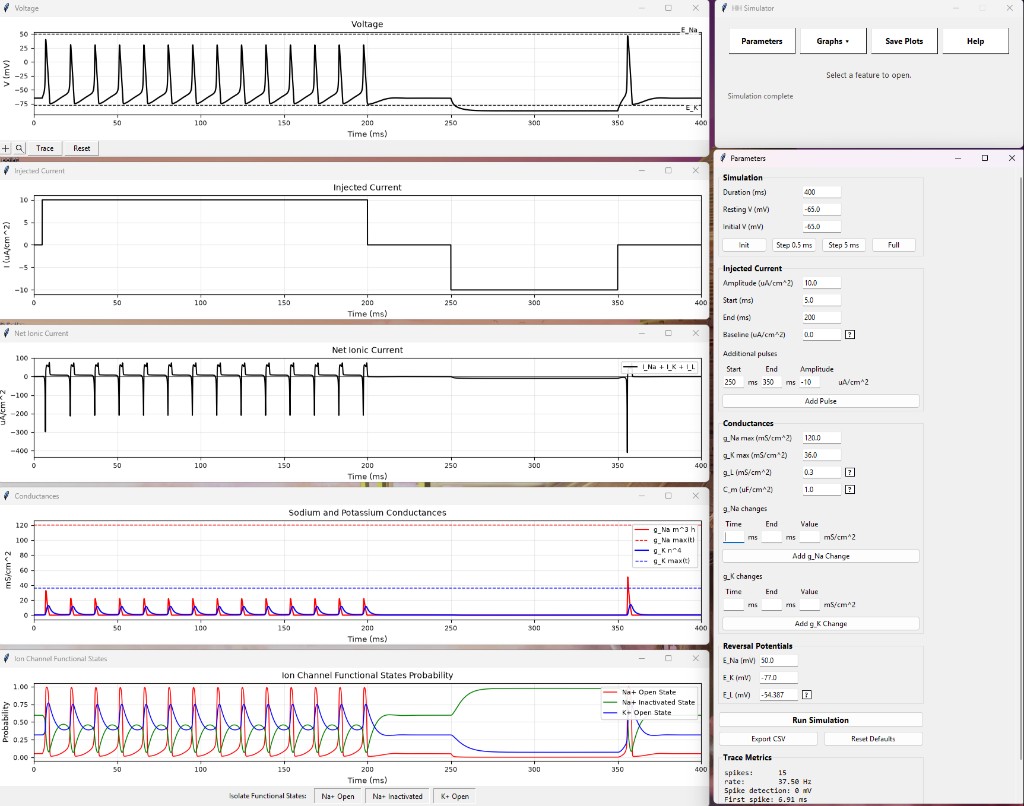Click the Resting V (mV) input field
The width and height of the screenshot is (1024, 806).
coord(821,210)
